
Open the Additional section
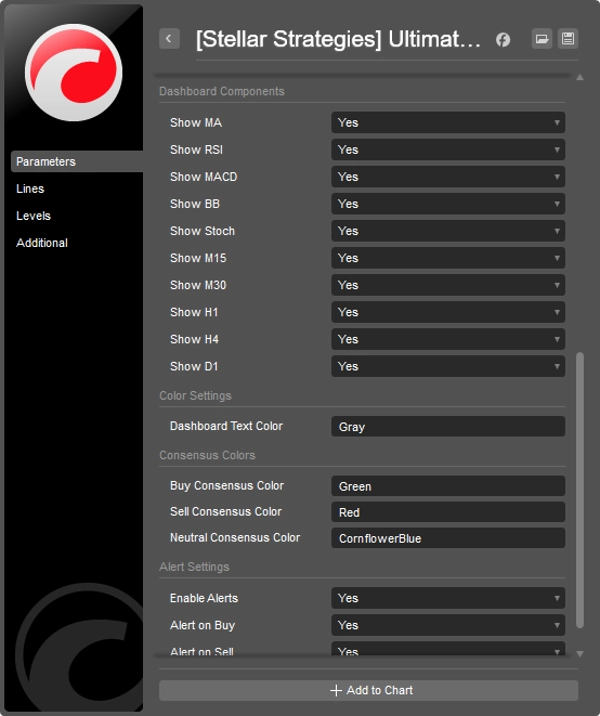(x=42, y=243)
